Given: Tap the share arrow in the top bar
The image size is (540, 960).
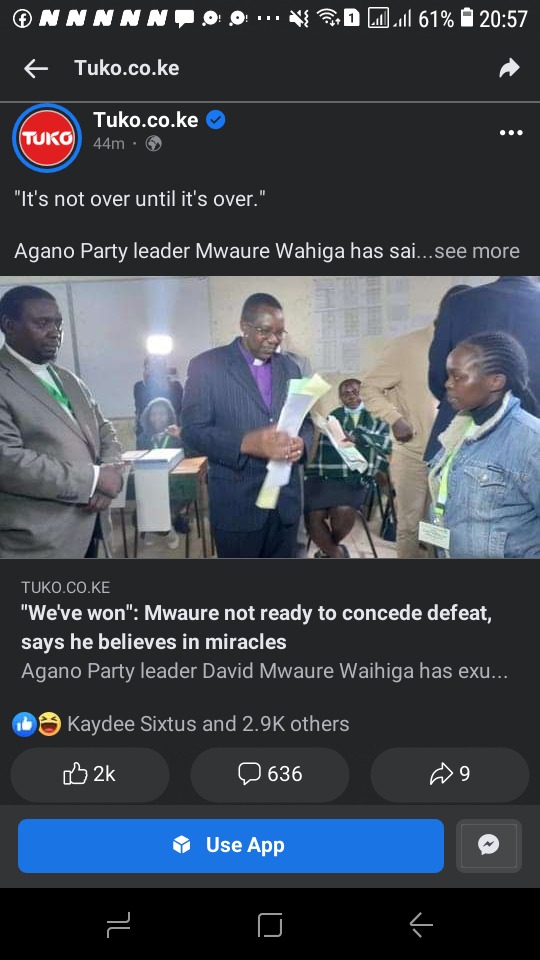Looking at the screenshot, I should [x=509, y=68].
